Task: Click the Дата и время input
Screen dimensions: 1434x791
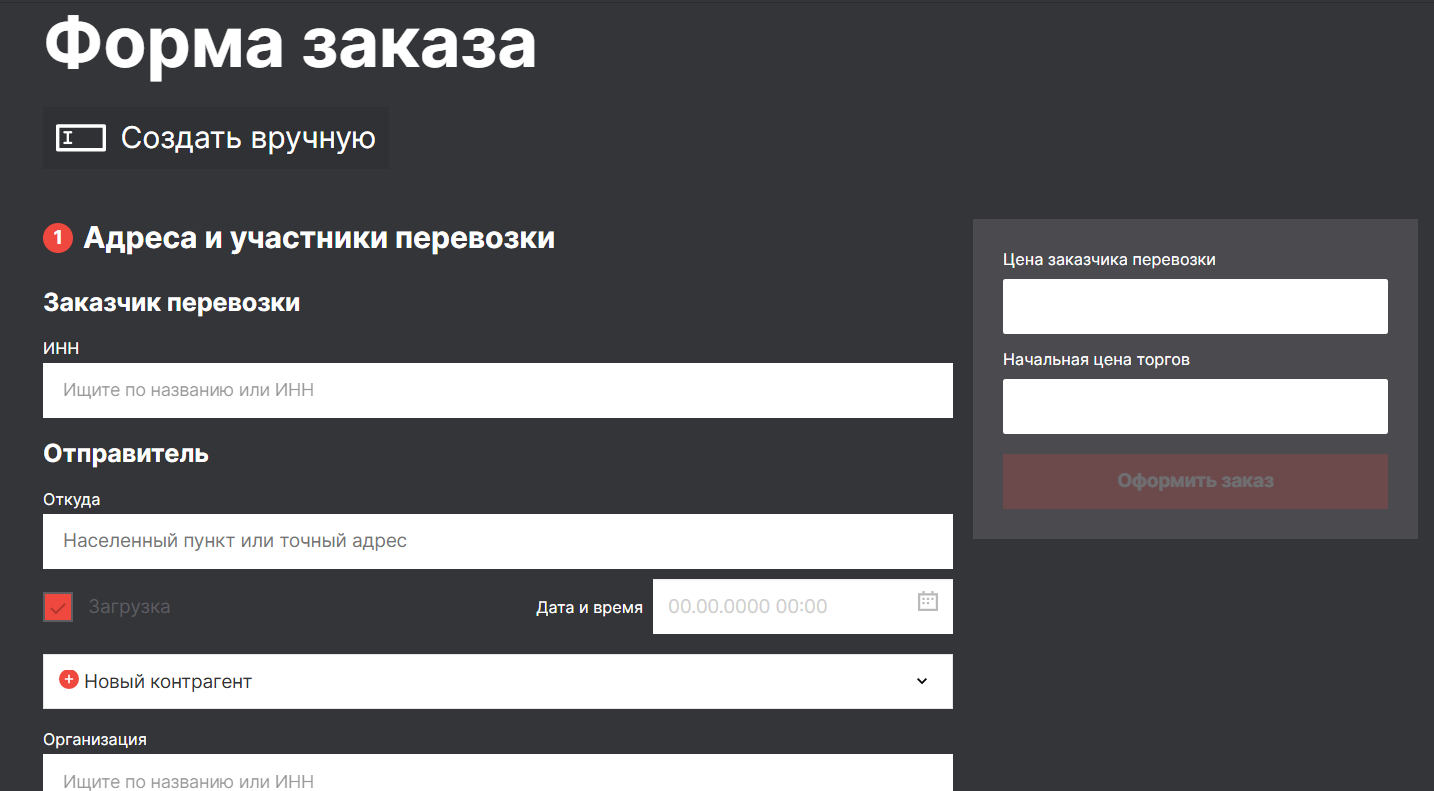Action: tap(803, 606)
